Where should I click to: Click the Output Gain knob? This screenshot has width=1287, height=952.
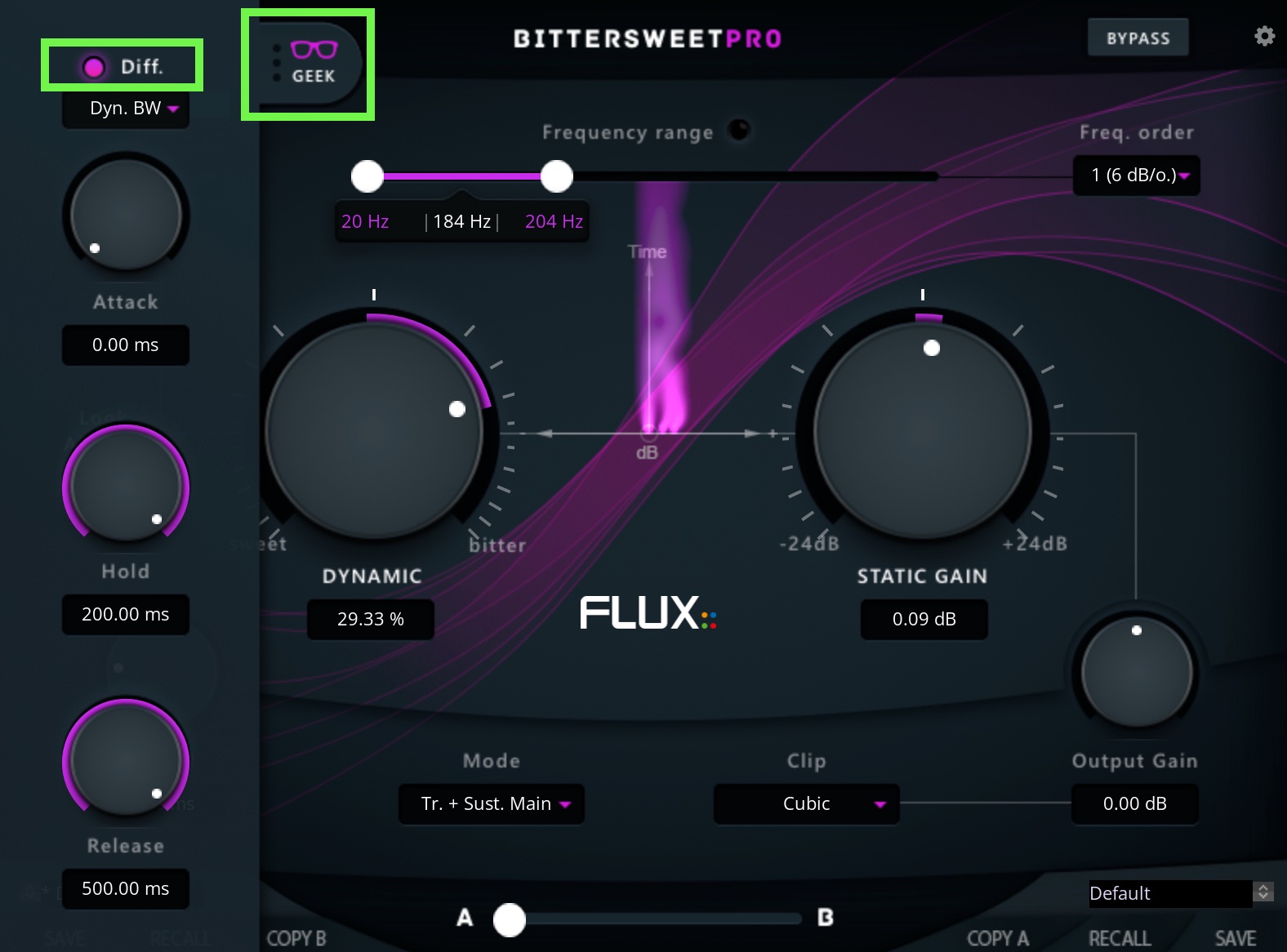1136,673
